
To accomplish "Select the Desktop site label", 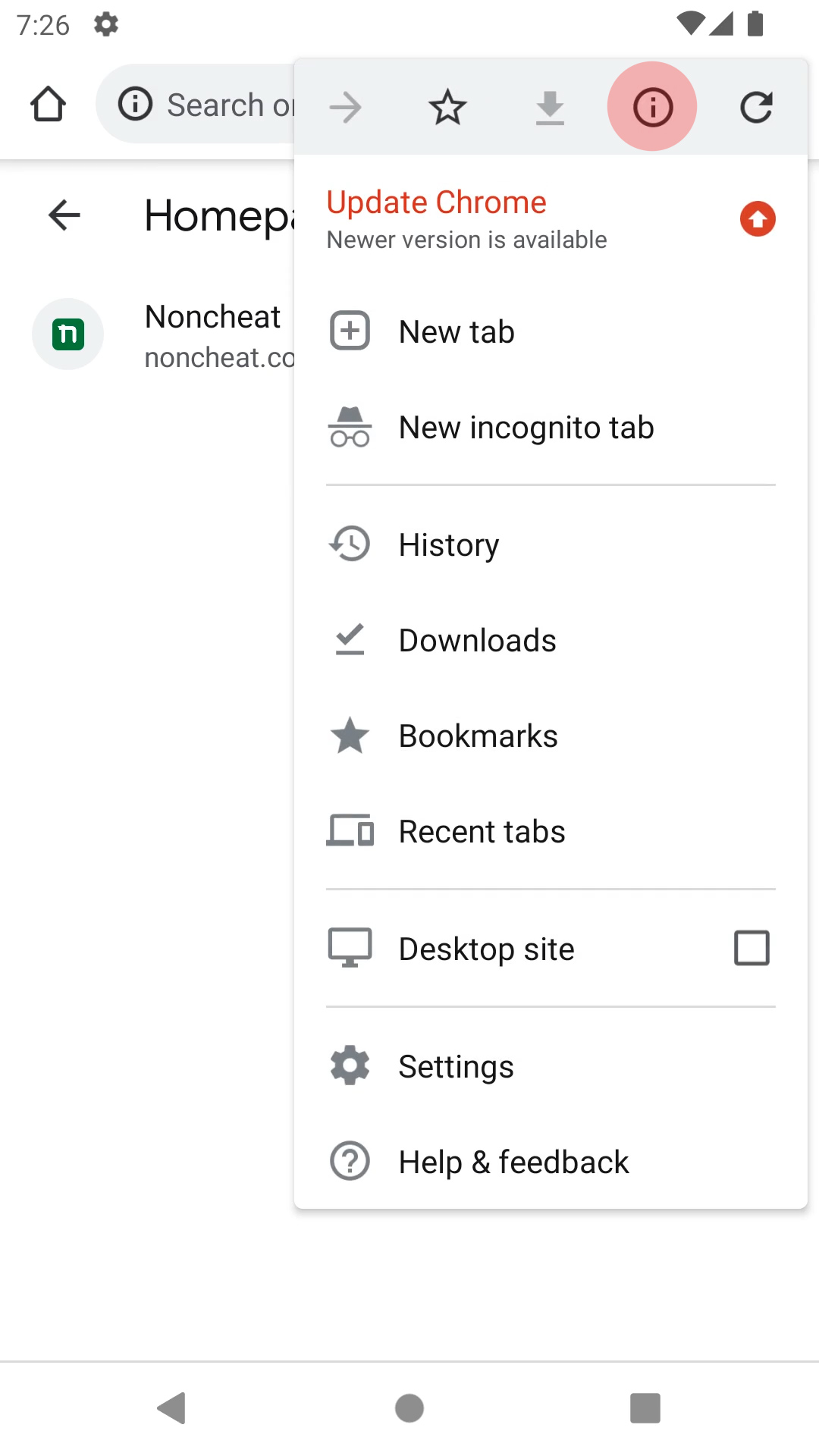I will (486, 949).
